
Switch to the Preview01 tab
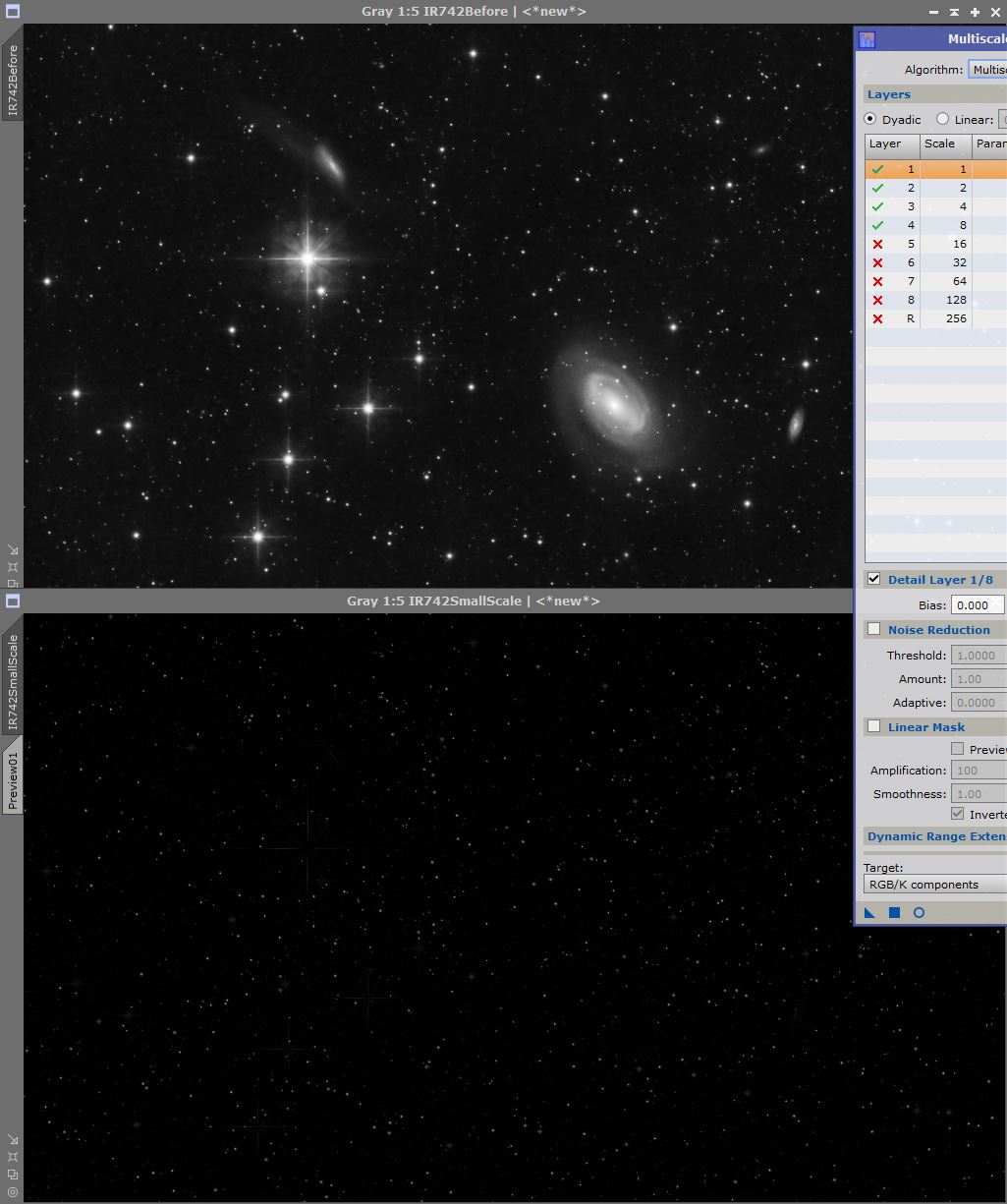pos(13,780)
